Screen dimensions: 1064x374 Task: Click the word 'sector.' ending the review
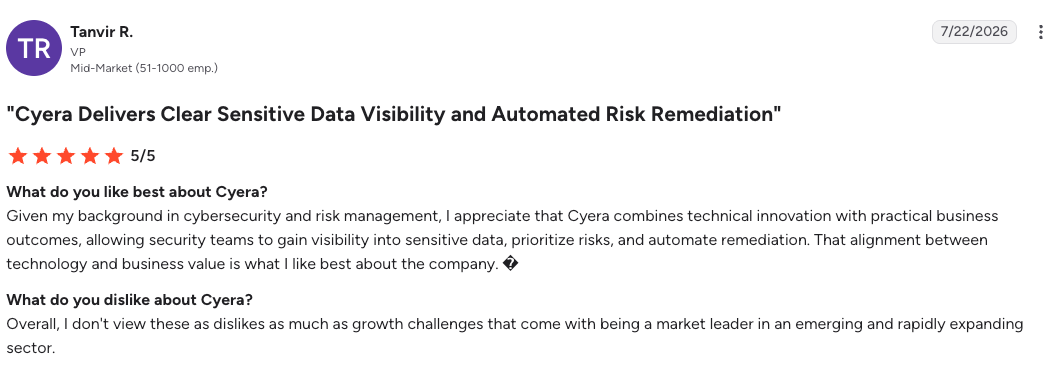[x=31, y=349]
